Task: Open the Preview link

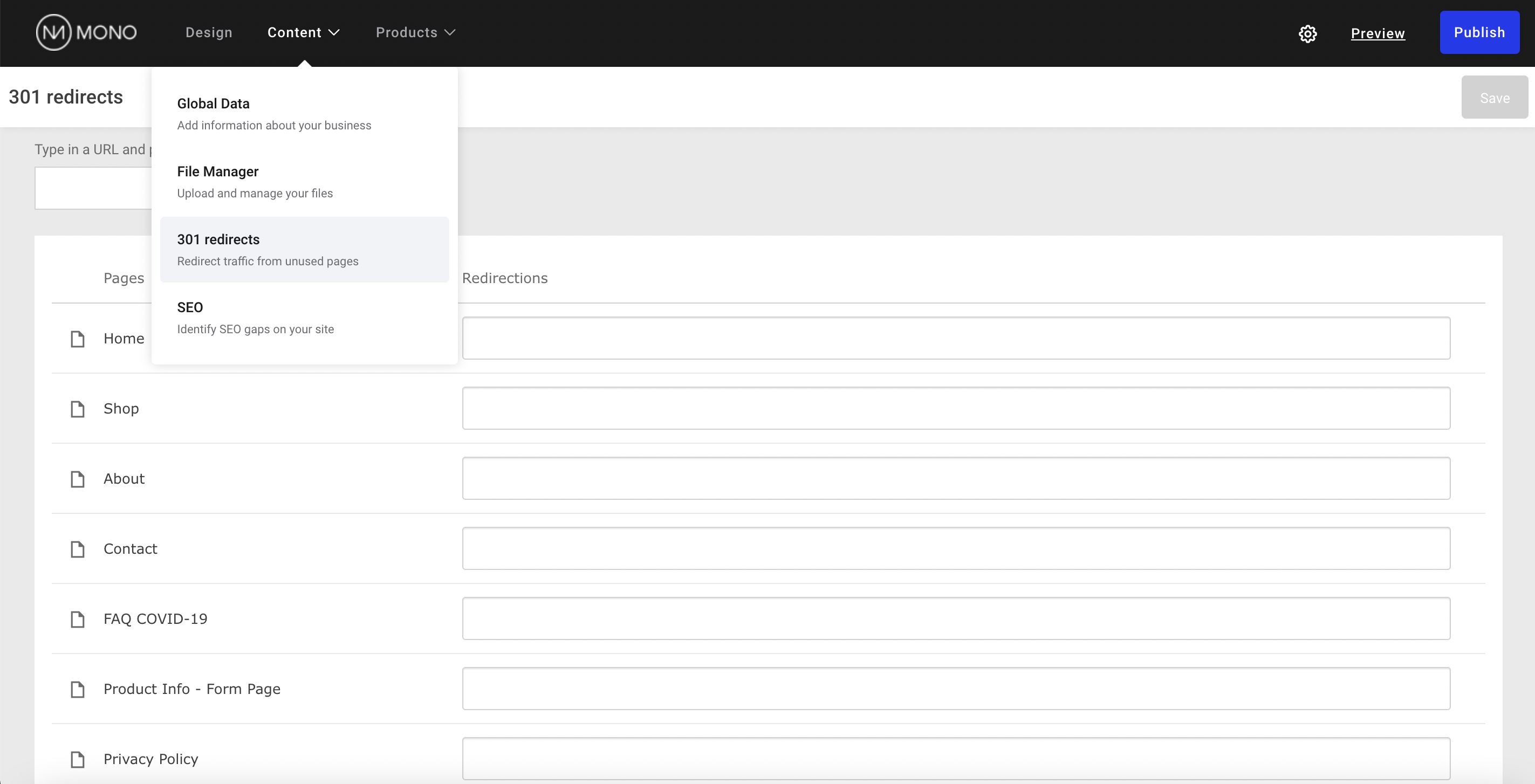Action: pyautogui.click(x=1377, y=33)
